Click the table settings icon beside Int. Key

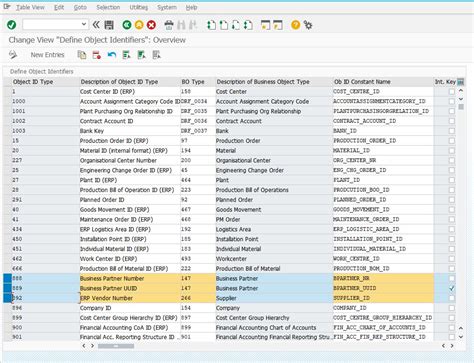[x=461, y=81]
